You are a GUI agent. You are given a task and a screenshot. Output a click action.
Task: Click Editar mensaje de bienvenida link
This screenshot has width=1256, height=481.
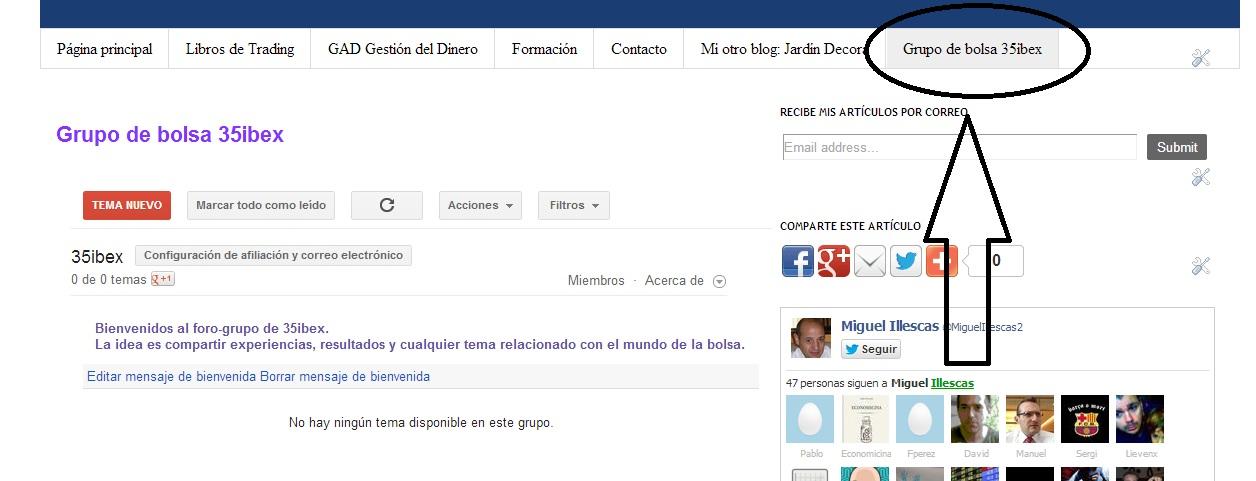pyautogui.click(x=171, y=377)
